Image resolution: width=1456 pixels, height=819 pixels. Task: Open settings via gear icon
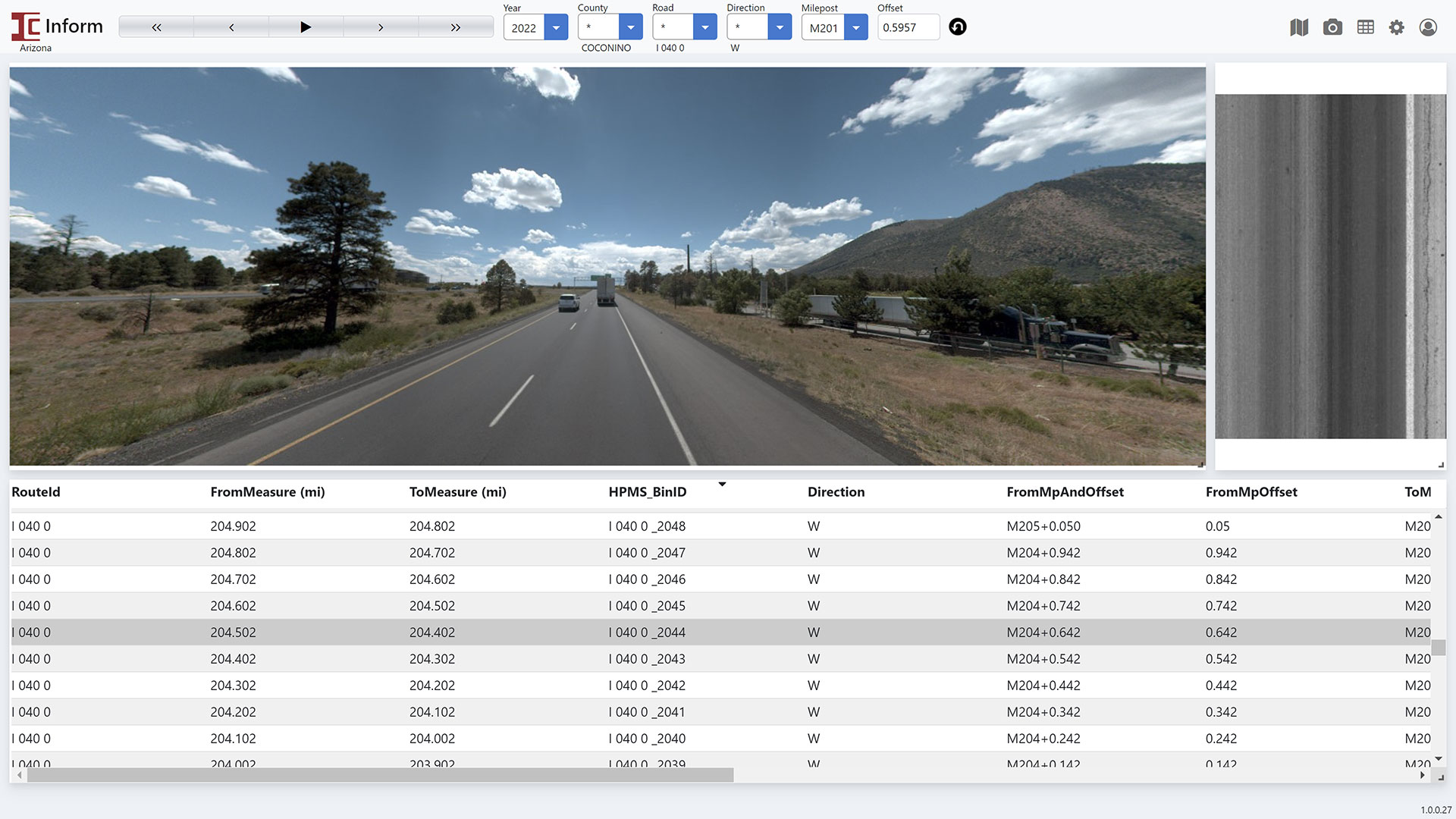point(1396,28)
